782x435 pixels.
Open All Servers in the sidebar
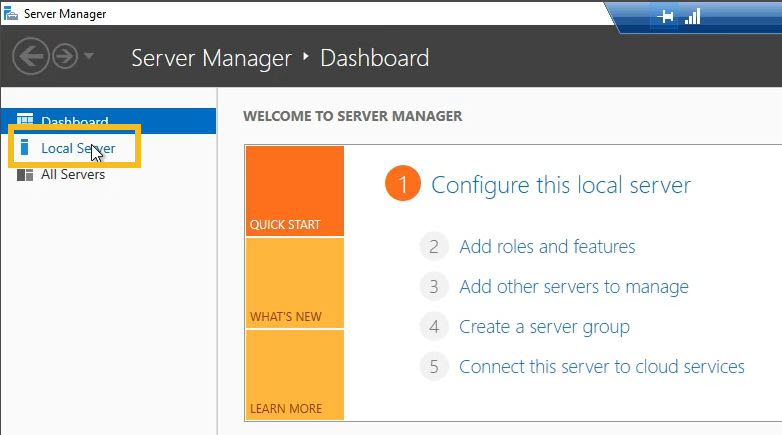(73, 175)
